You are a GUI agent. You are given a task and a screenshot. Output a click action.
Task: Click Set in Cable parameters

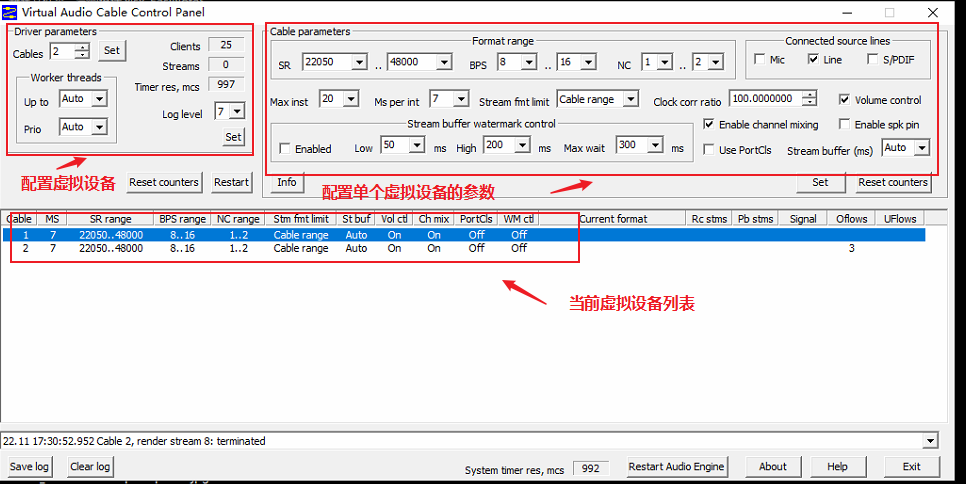[x=820, y=182]
